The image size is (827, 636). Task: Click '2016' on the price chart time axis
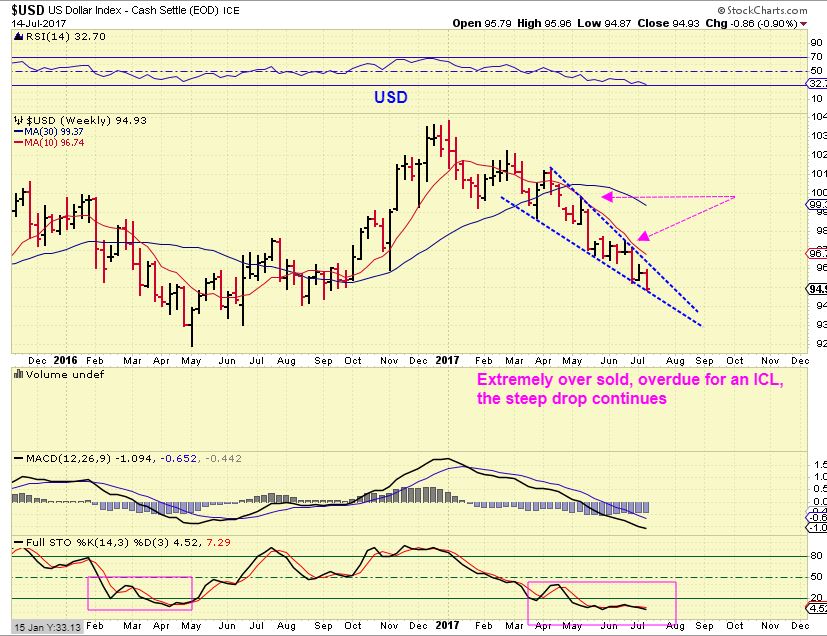[65, 360]
